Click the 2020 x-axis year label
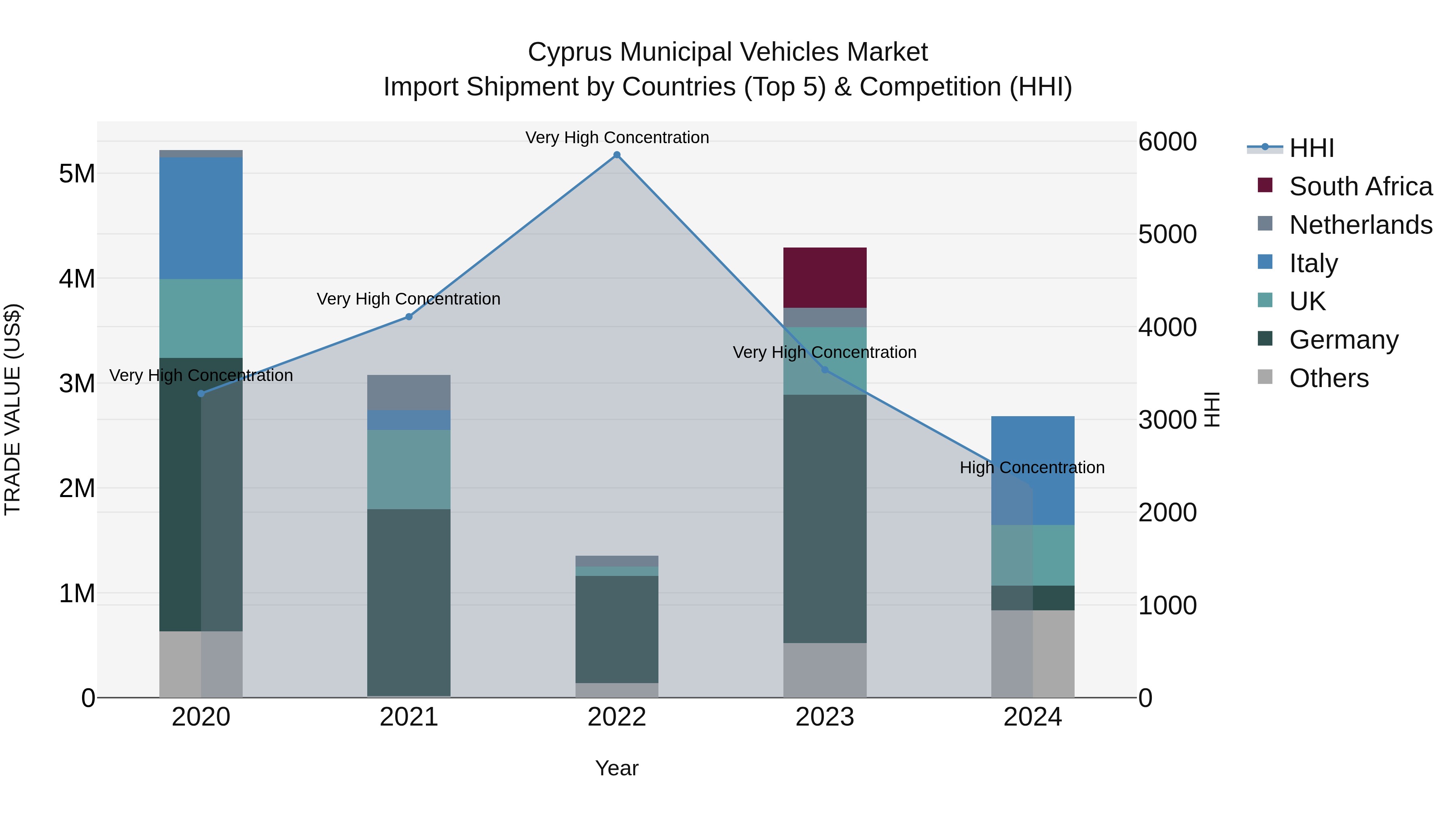This screenshot has width=1456, height=819. 201,717
